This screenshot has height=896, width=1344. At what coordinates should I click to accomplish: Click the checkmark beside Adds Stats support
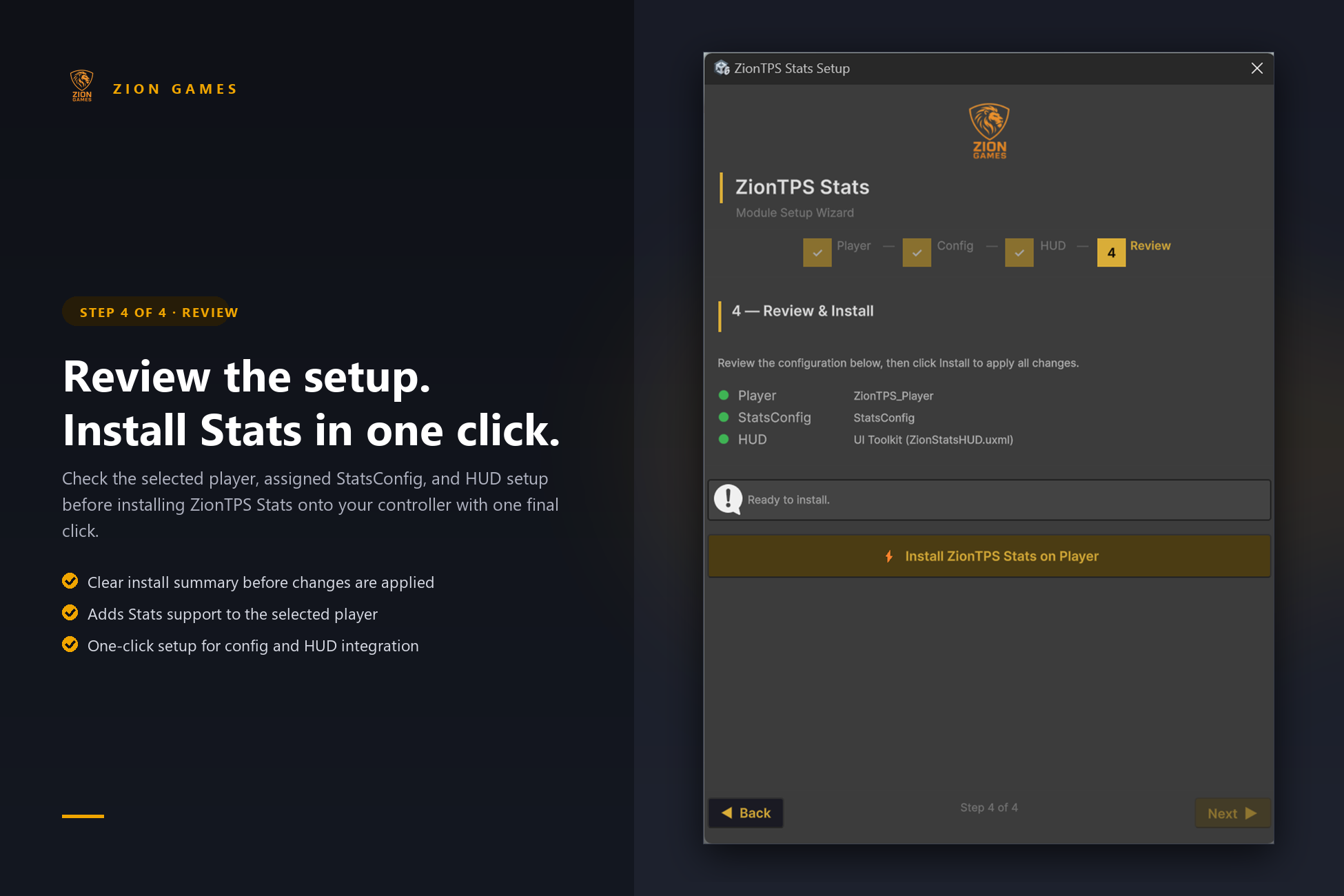(70, 613)
